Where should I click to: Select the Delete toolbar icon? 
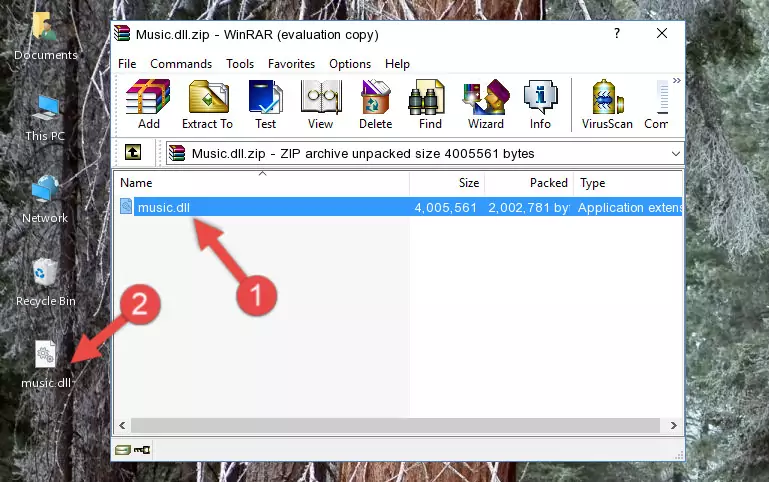pos(376,104)
